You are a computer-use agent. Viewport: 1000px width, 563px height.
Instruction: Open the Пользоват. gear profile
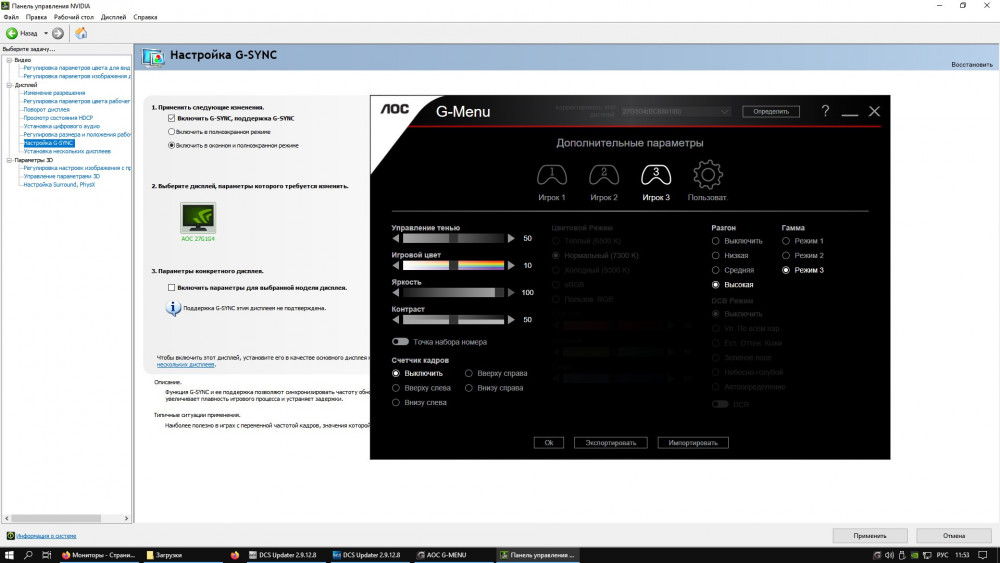[x=707, y=175]
